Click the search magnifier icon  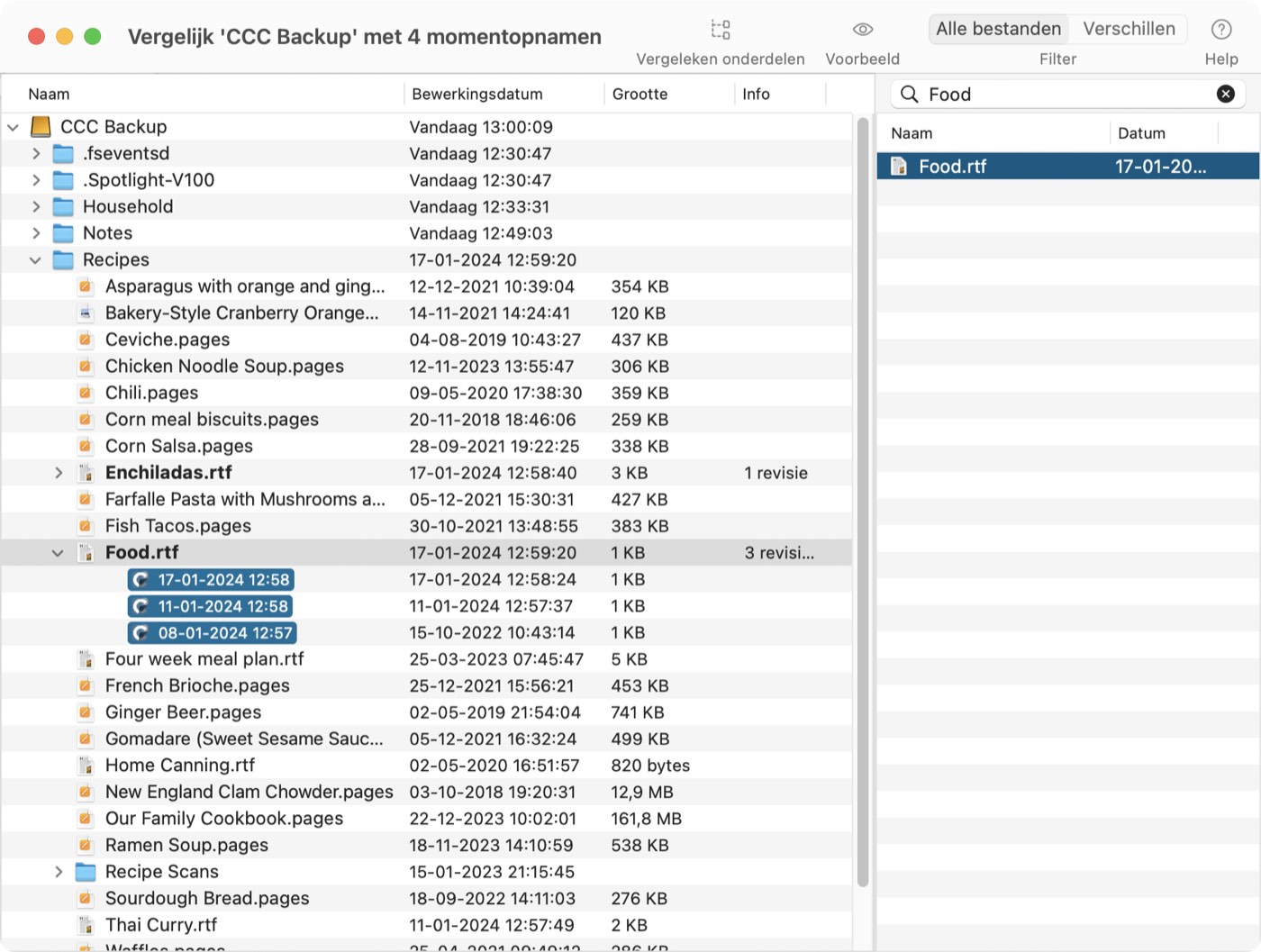click(910, 94)
